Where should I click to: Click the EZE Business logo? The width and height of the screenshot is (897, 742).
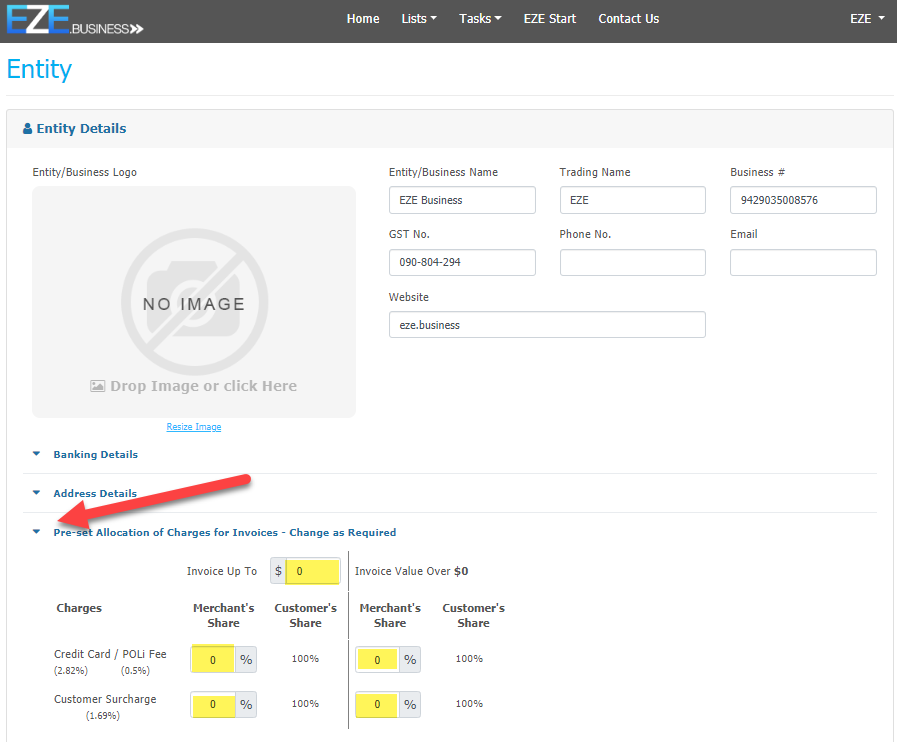(x=75, y=20)
